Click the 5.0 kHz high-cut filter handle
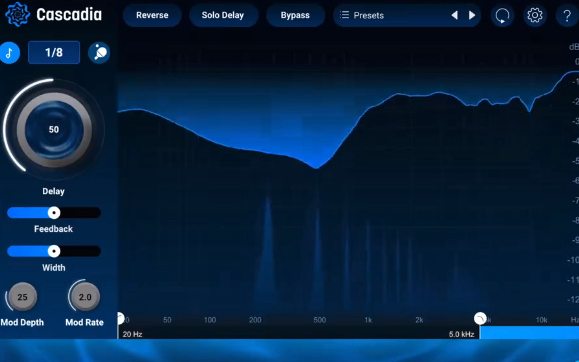 click(x=480, y=318)
